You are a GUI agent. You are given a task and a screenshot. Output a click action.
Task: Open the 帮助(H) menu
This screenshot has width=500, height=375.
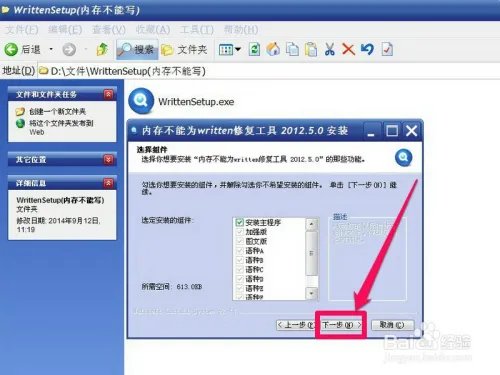point(241,30)
